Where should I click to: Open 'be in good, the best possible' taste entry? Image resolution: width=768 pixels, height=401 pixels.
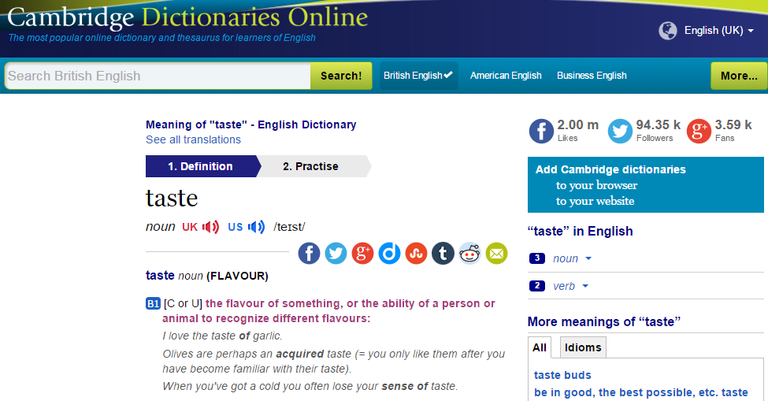[x=641, y=392]
